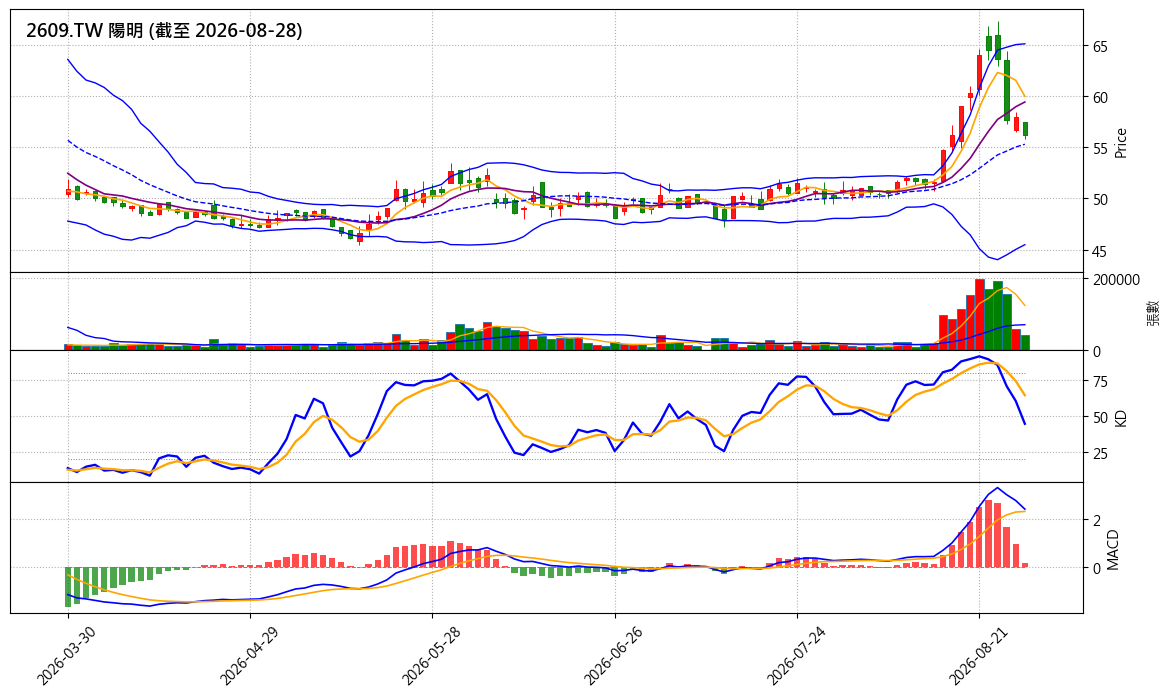Click the 0 tick on the volume axis
Image resolution: width=1172 pixels, height=698 pixels.
click(x=1097, y=351)
